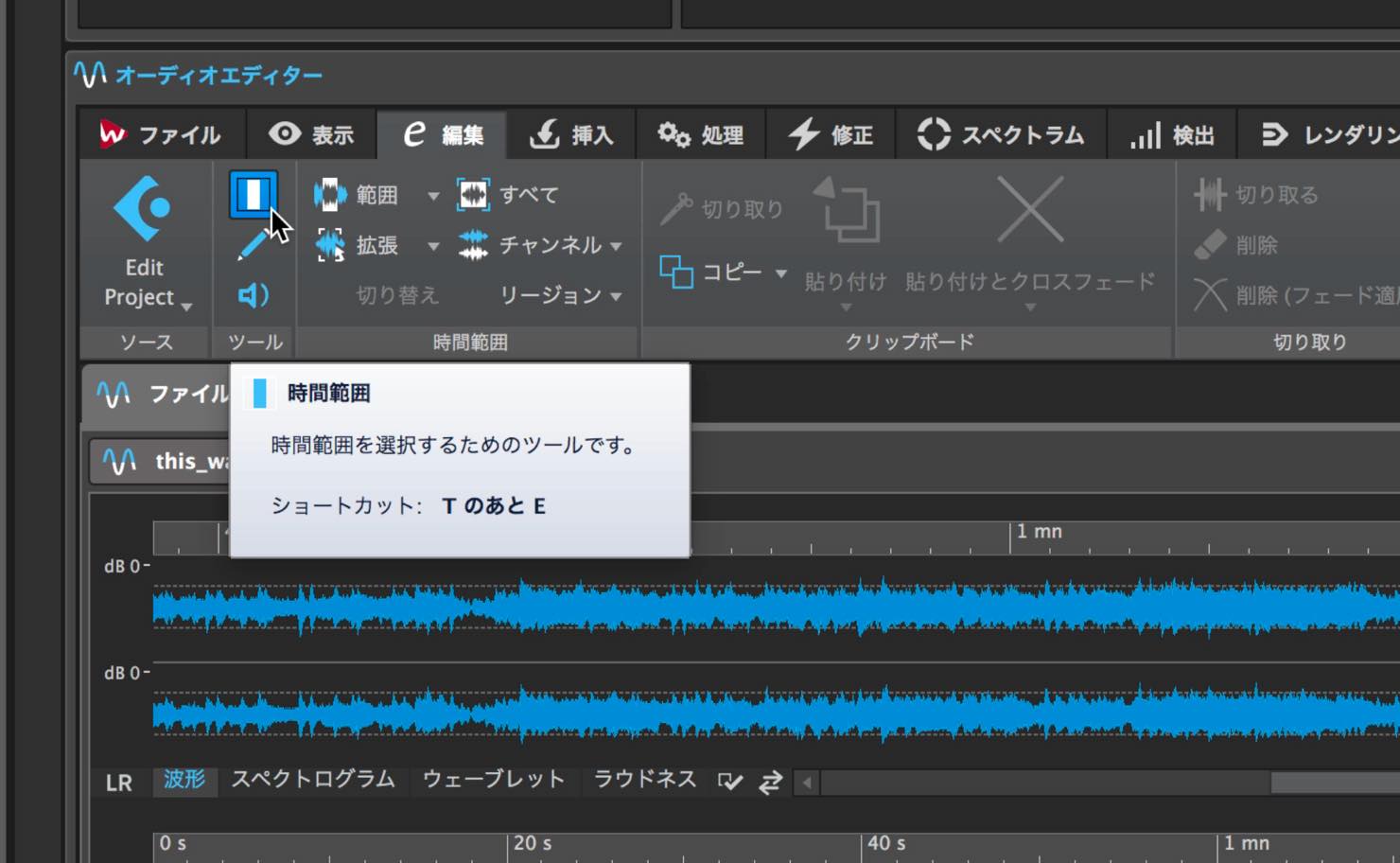Image resolution: width=1400 pixels, height=863 pixels.
Task: Expand the 貼り付け dropdown arrow
Action: click(x=847, y=308)
